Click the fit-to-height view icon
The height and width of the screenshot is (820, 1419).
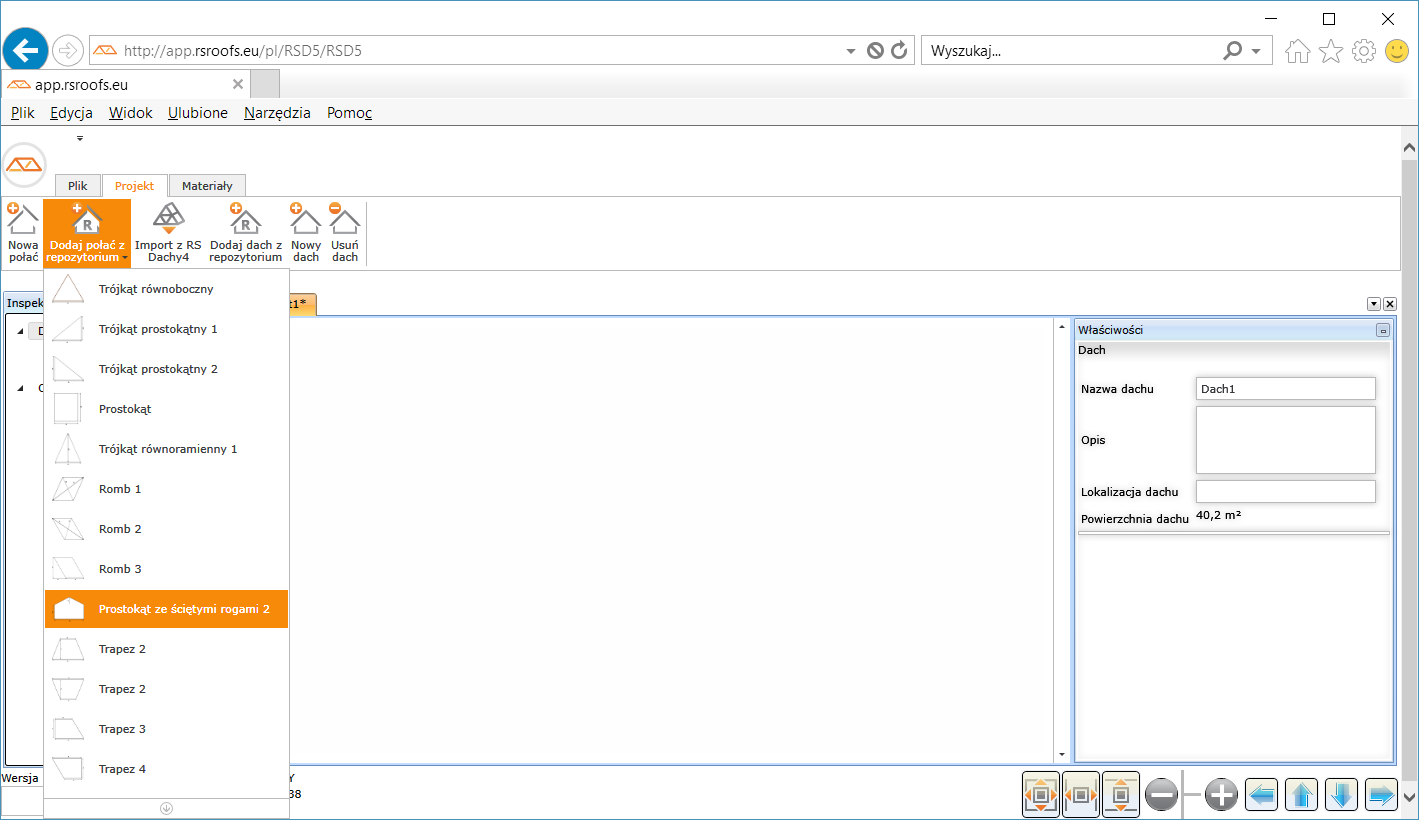click(x=1120, y=795)
